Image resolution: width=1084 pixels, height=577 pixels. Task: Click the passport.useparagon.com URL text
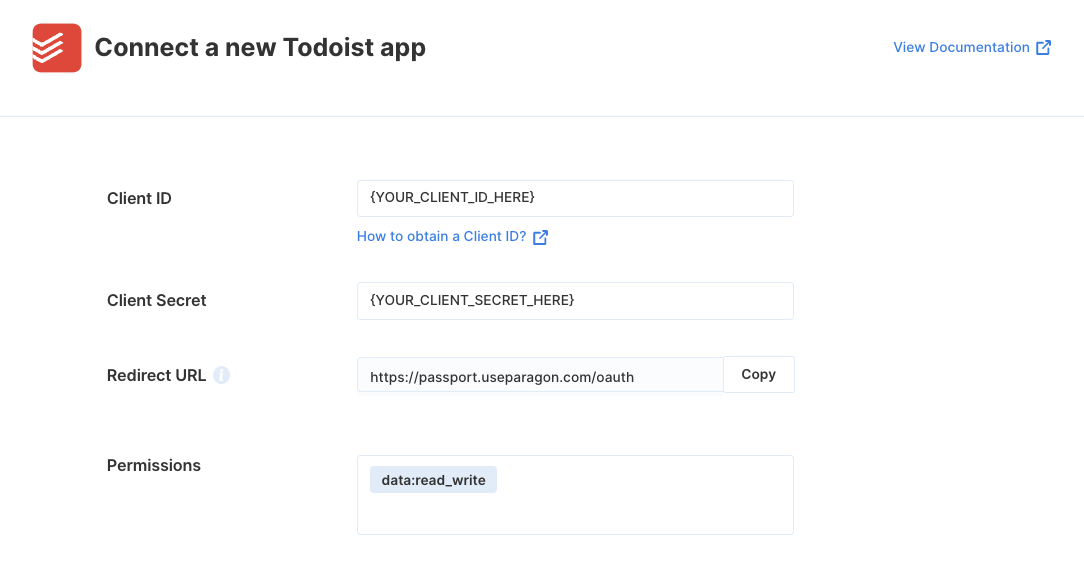(x=502, y=377)
